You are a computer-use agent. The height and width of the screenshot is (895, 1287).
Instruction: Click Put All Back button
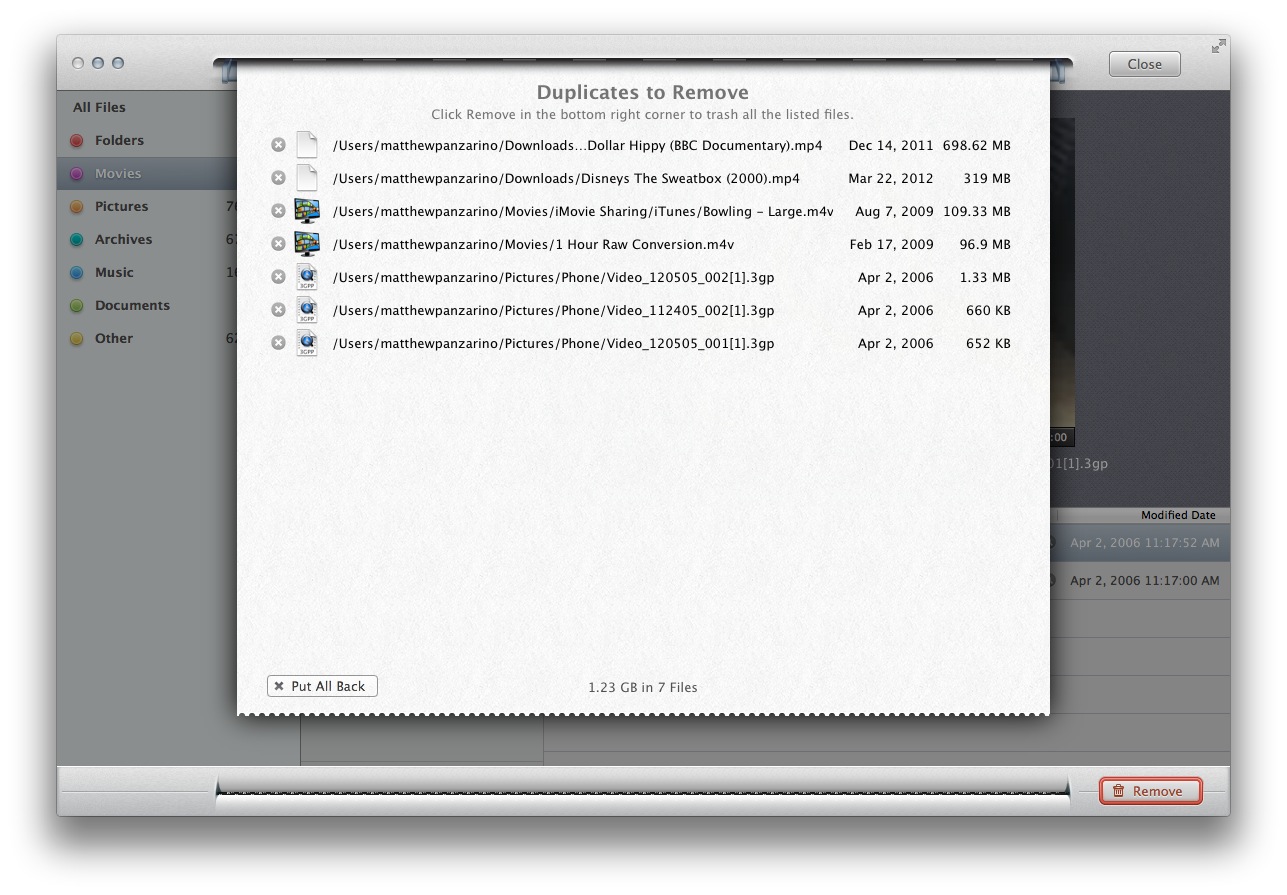(x=322, y=686)
